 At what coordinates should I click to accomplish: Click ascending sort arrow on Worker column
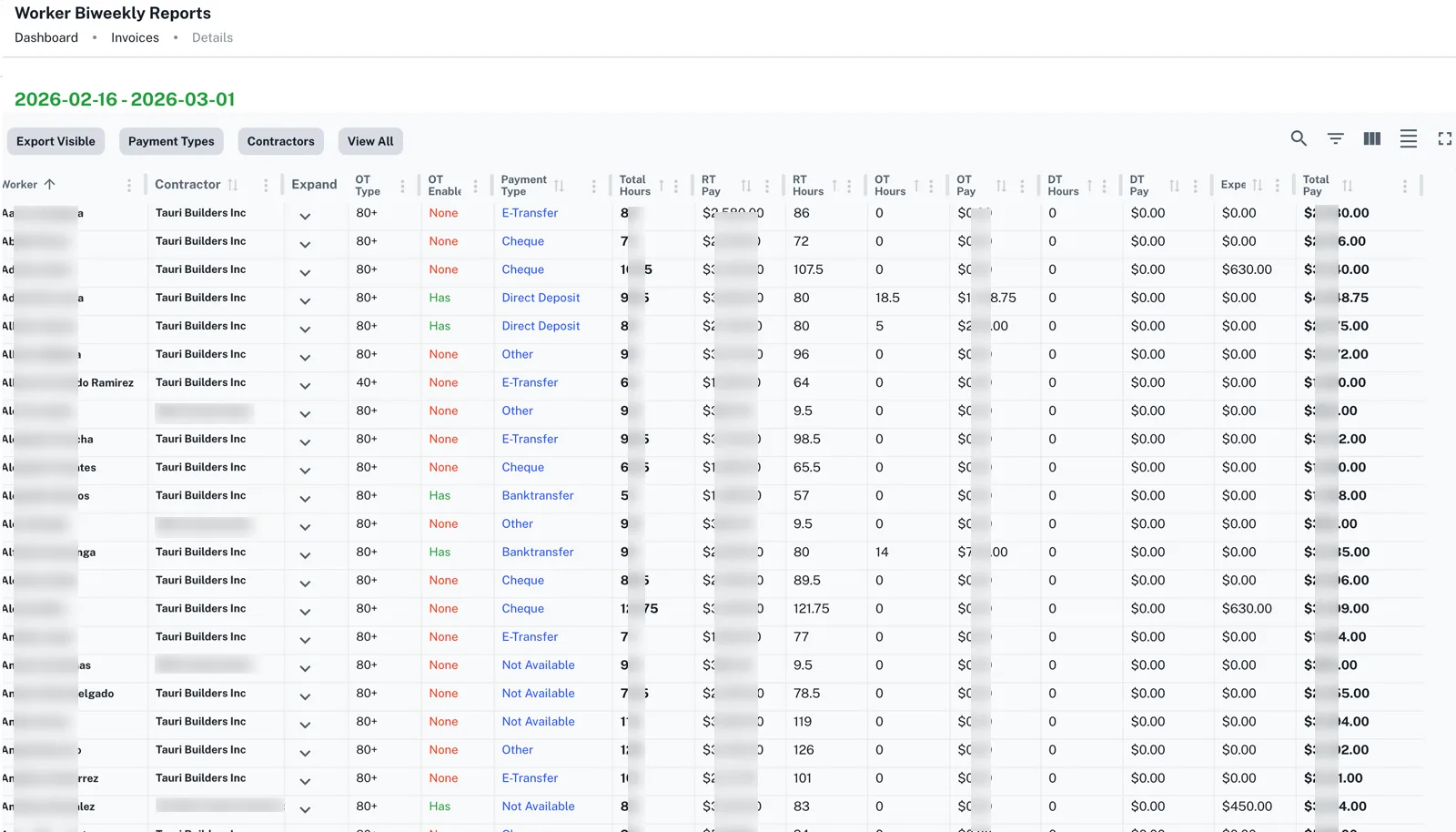click(x=50, y=185)
